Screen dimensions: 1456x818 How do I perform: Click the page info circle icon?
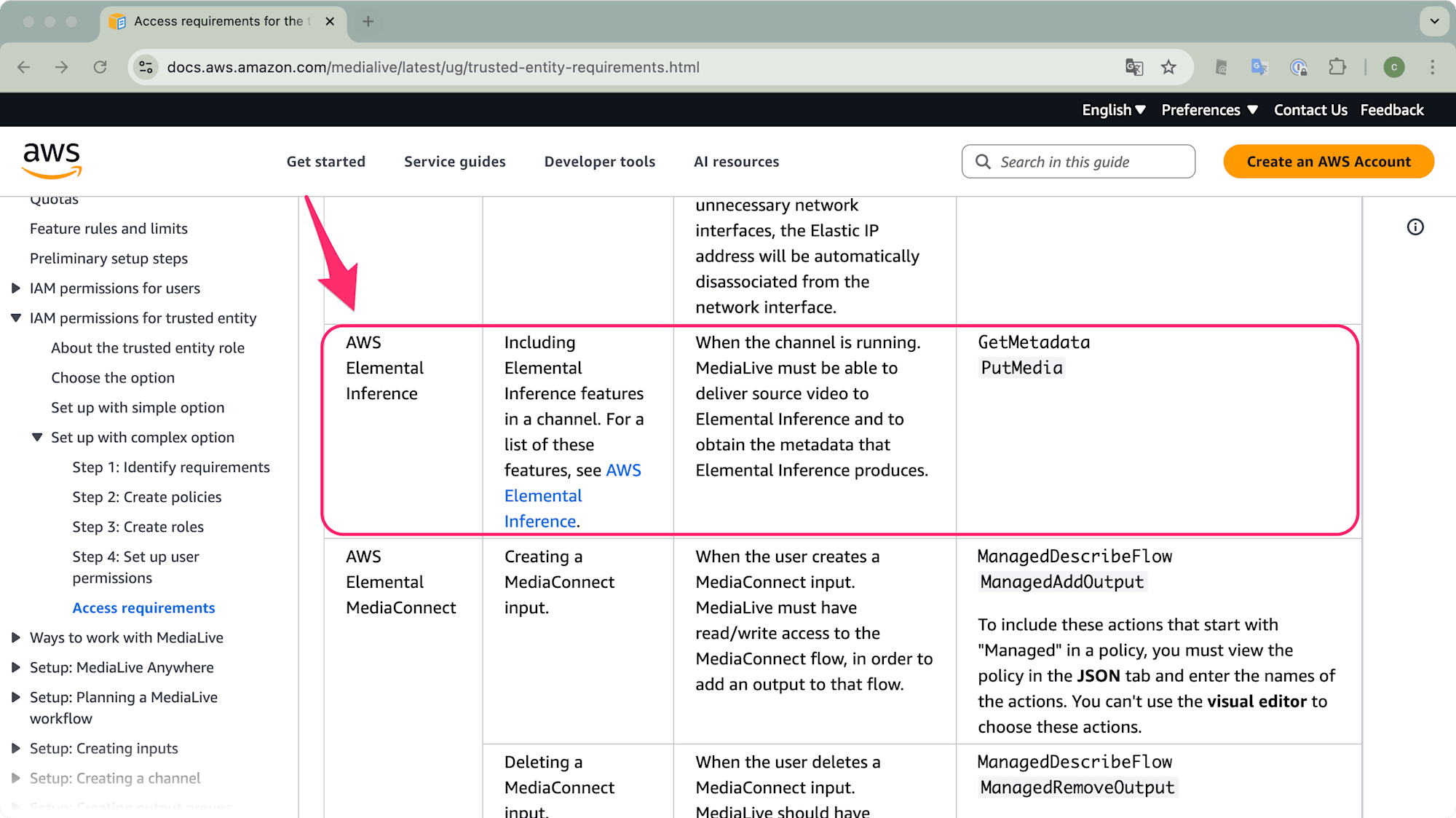pos(1415,227)
